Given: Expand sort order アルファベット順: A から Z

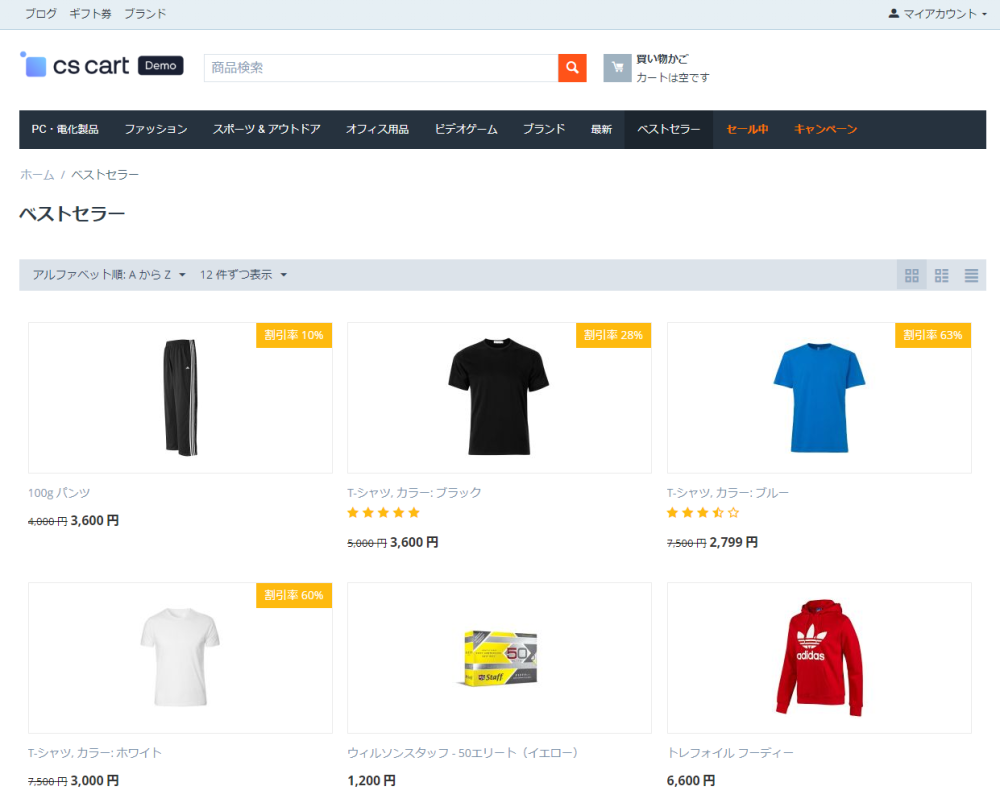Looking at the screenshot, I should pos(109,275).
